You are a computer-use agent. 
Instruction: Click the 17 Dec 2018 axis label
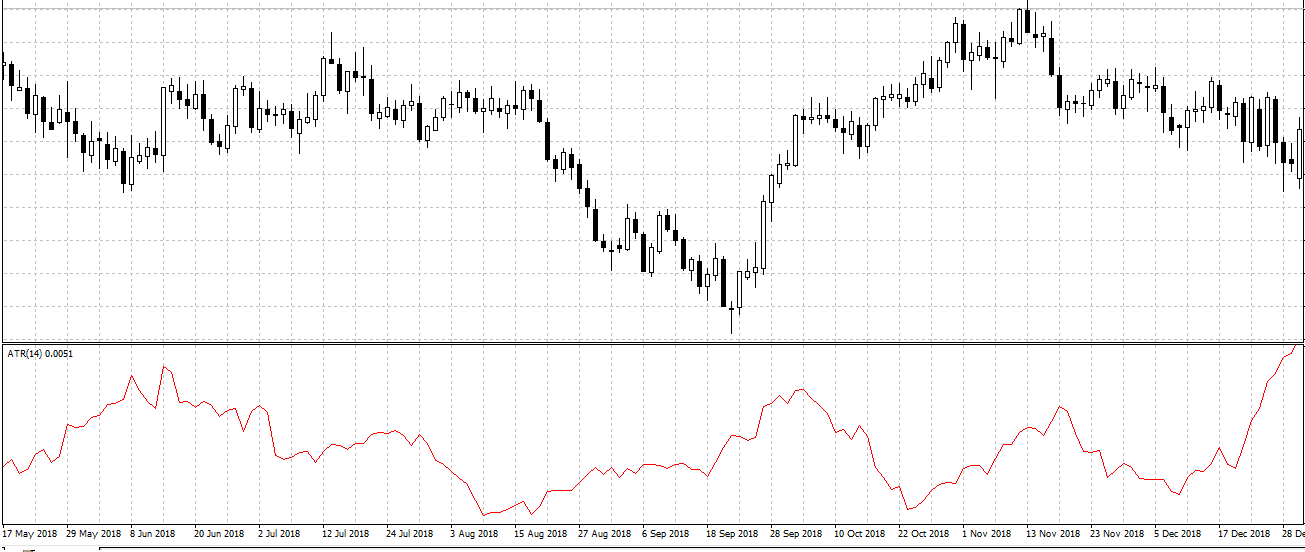point(1244,534)
